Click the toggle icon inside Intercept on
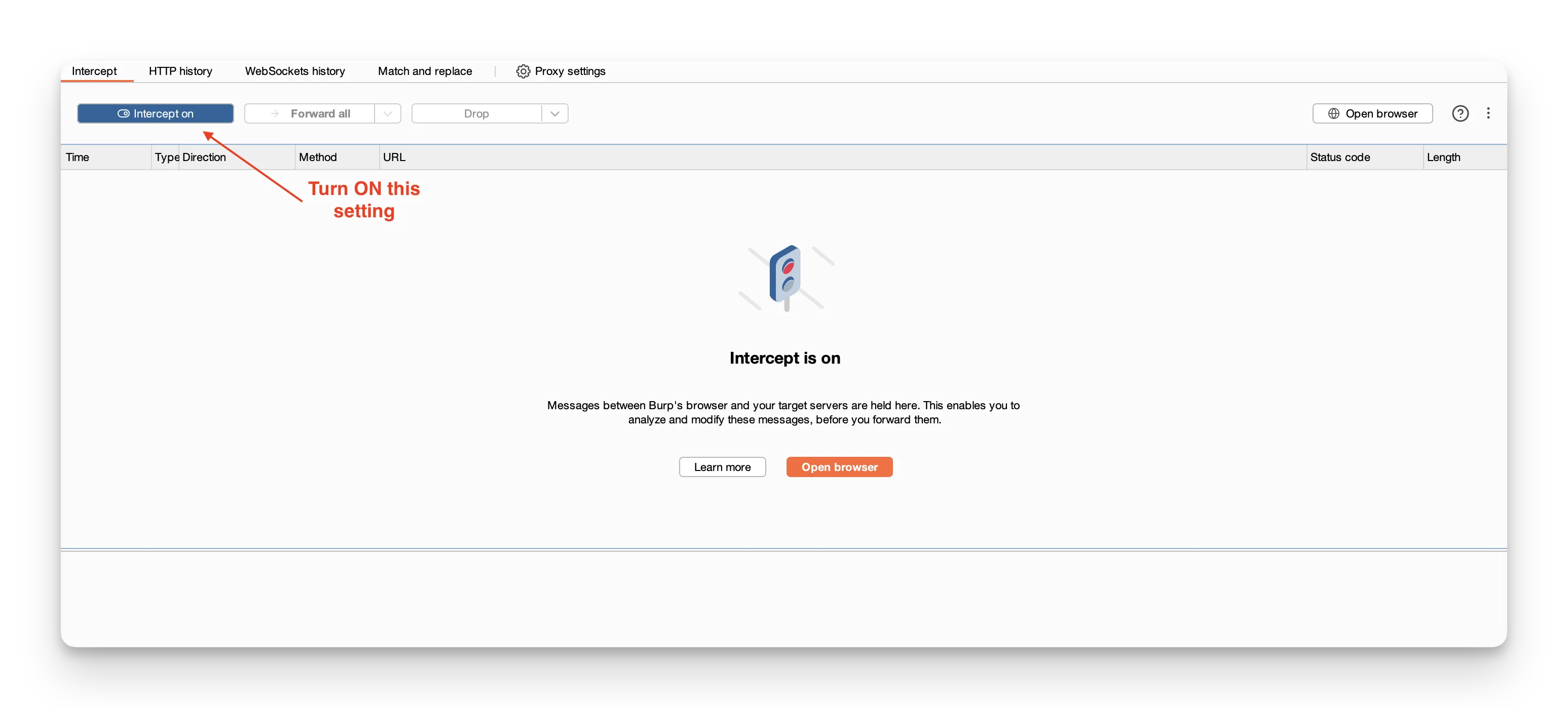The height and width of the screenshot is (708, 1568). [x=123, y=114]
